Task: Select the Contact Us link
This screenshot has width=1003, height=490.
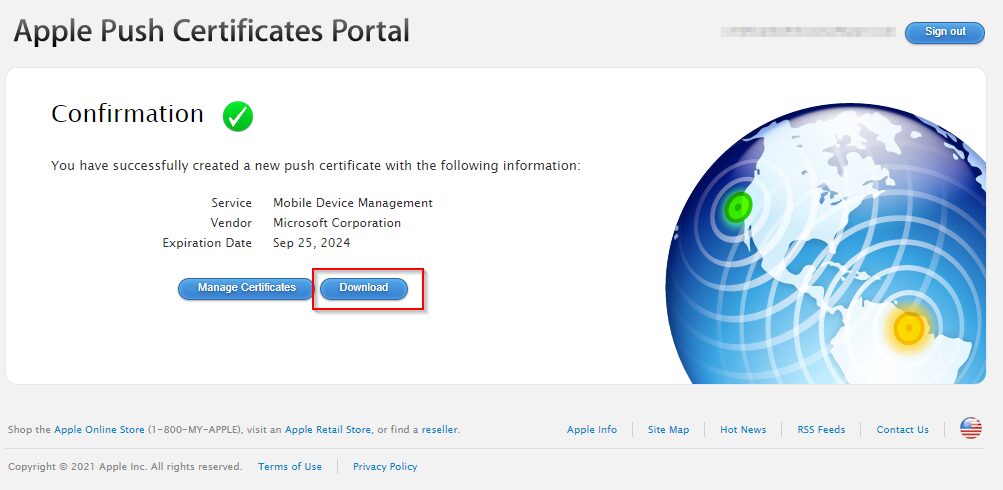Action: [x=902, y=430]
